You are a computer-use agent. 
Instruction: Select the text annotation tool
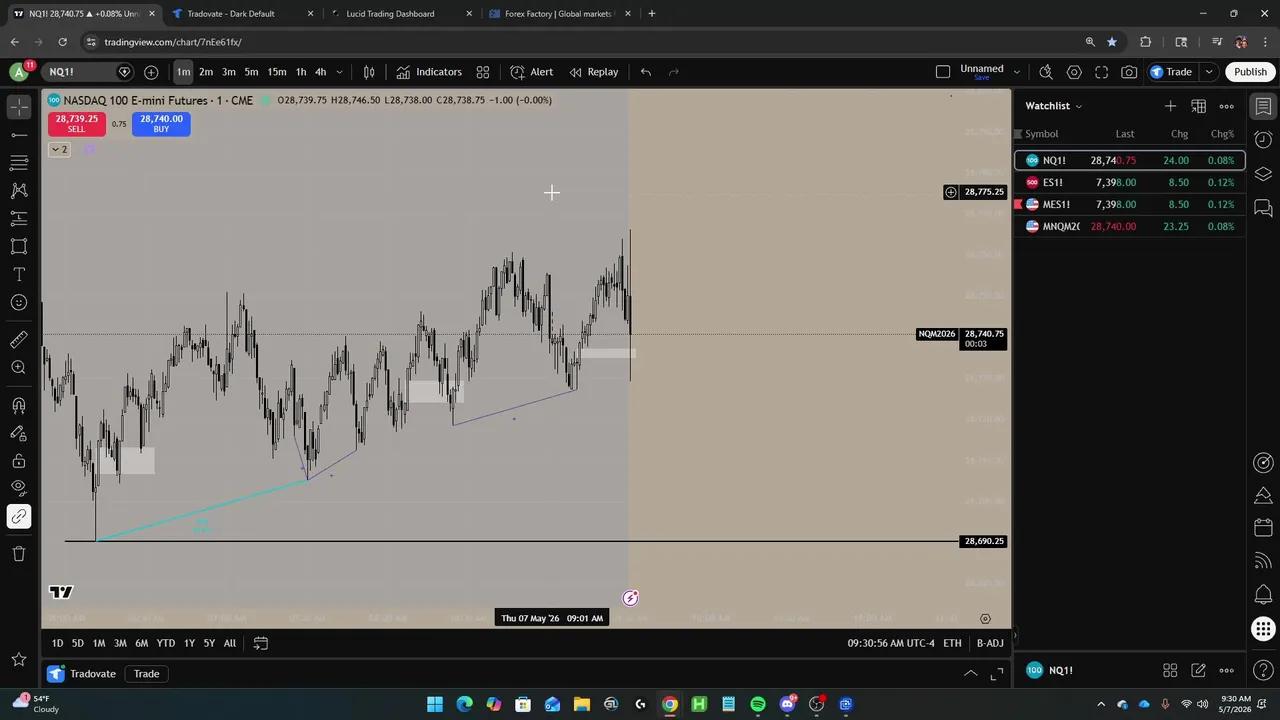(19, 274)
